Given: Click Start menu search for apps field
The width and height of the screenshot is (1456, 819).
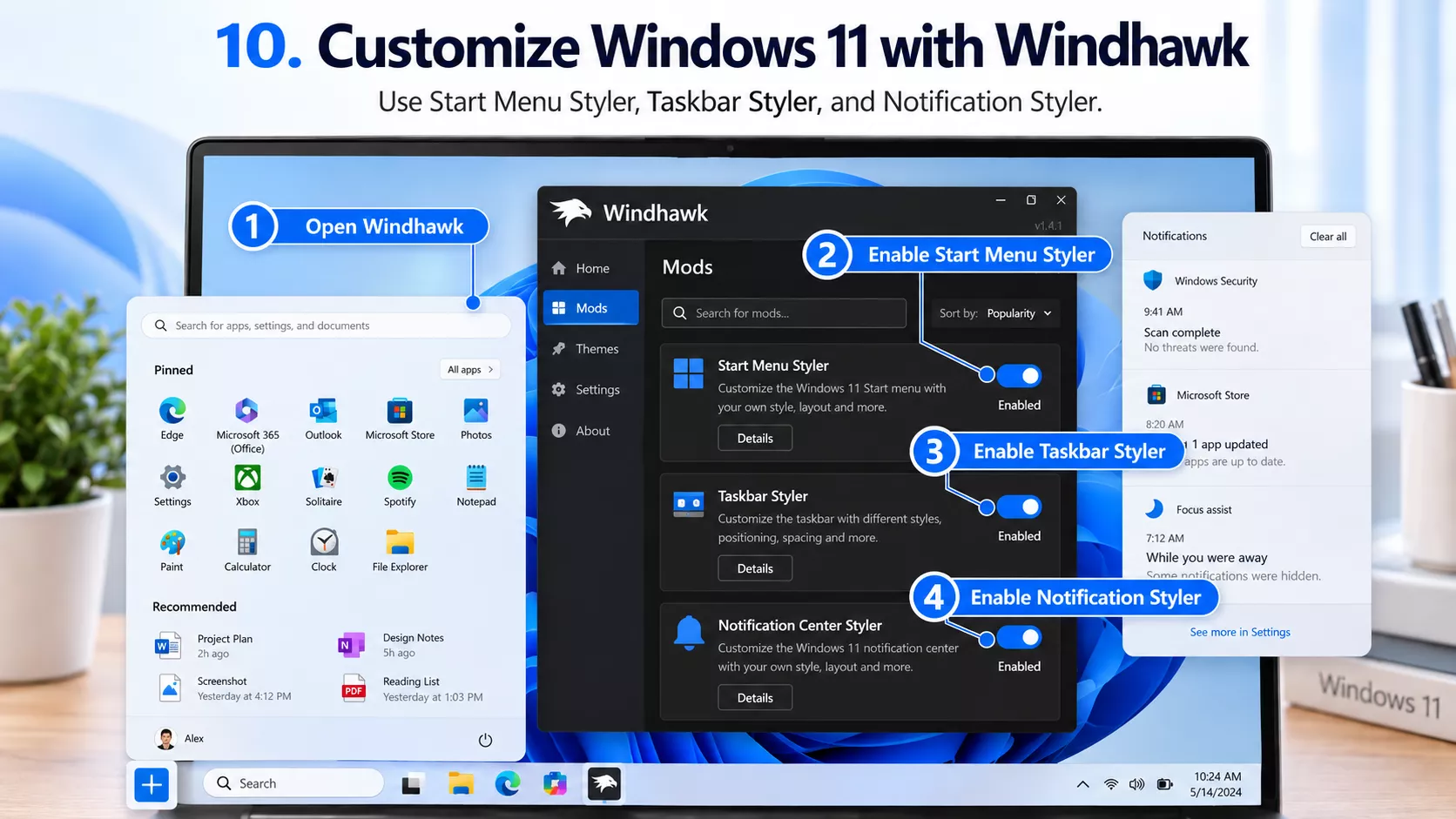Looking at the screenshot, I should pos(326,326).
